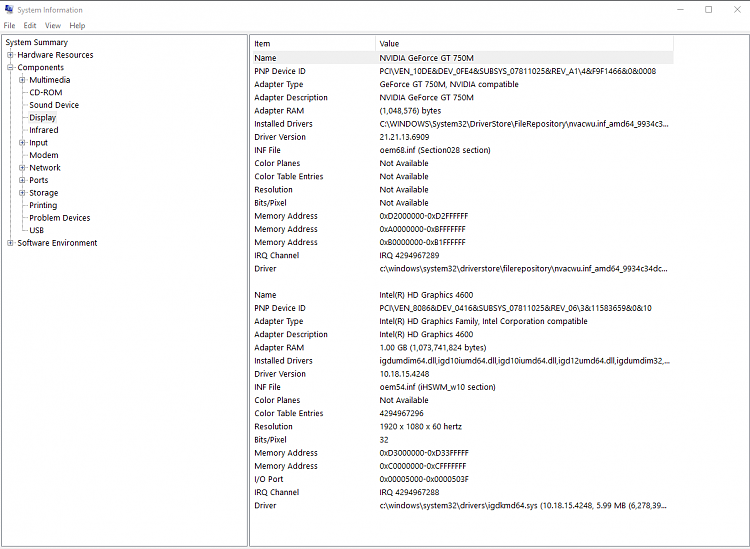The image size is (750, 549).
Task: Select the Software Environment tree item
Action: pyautogui.click(x=57, y=243)
